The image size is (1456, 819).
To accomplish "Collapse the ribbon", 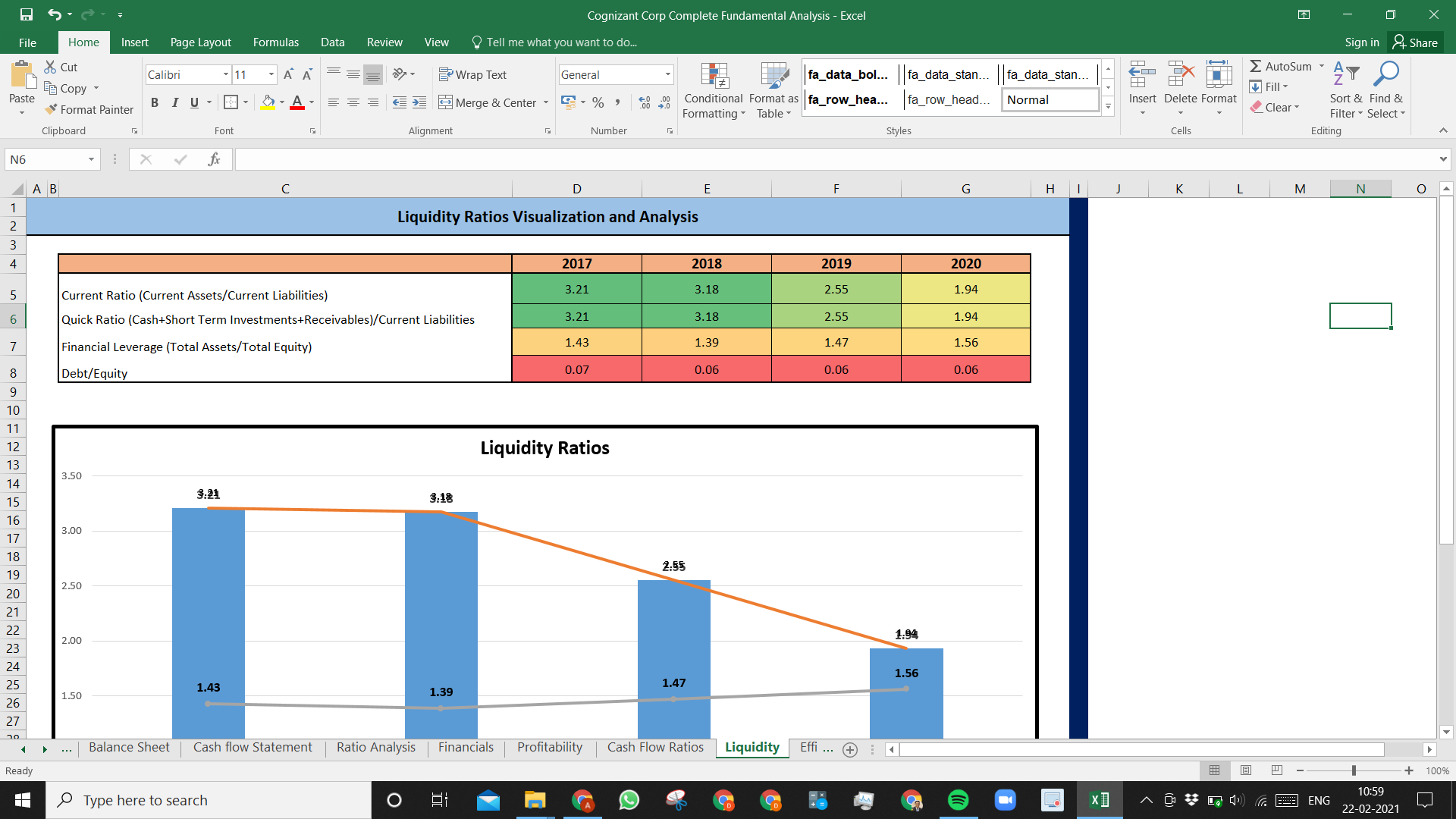I will tap(1443, 130).
